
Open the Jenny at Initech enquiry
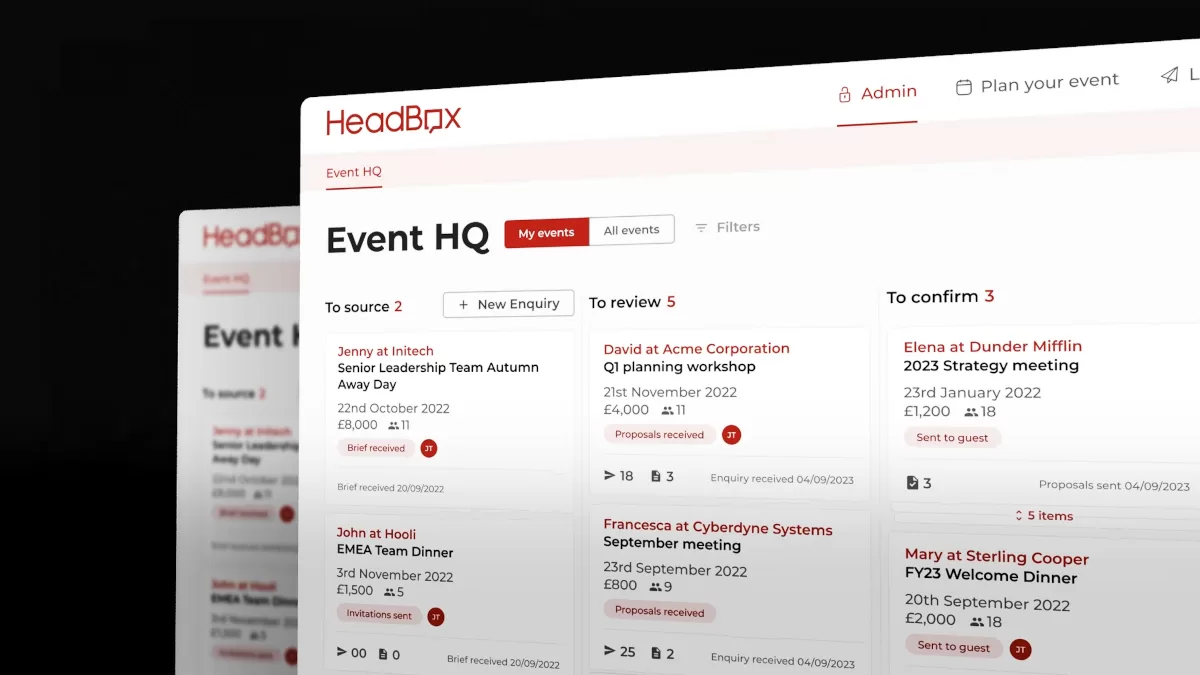pyautogui.click(x=386, y=351)
